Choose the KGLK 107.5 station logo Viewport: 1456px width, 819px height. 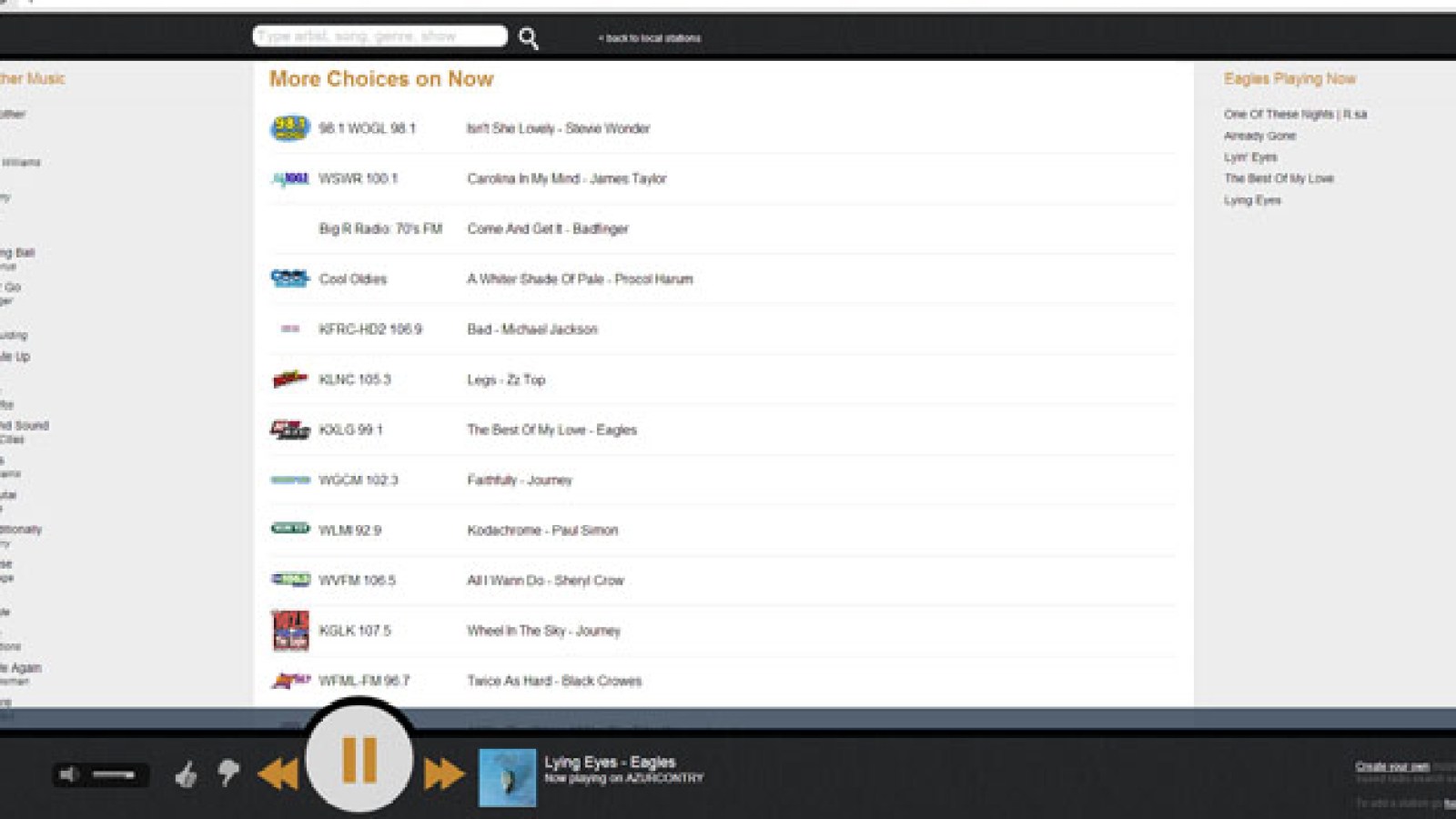290,631
